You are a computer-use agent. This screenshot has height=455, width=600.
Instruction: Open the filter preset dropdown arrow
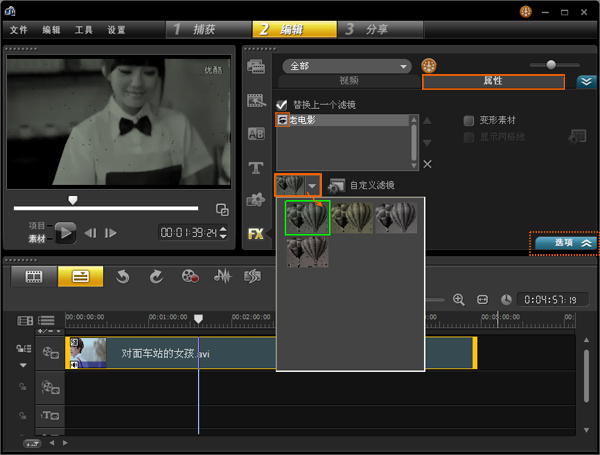[x=313, y=186]
